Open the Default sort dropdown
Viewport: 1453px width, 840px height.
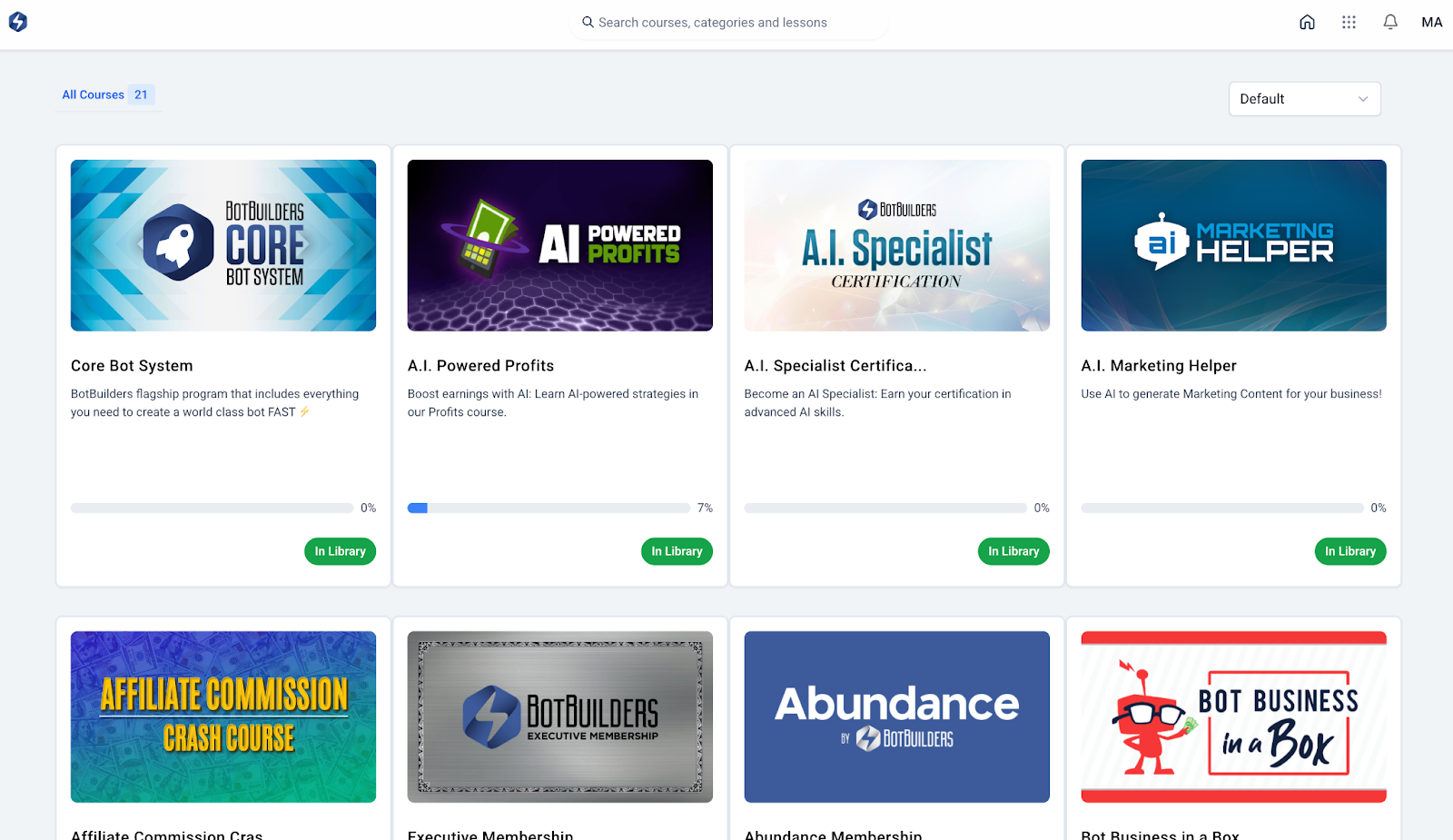[1304, 99]
